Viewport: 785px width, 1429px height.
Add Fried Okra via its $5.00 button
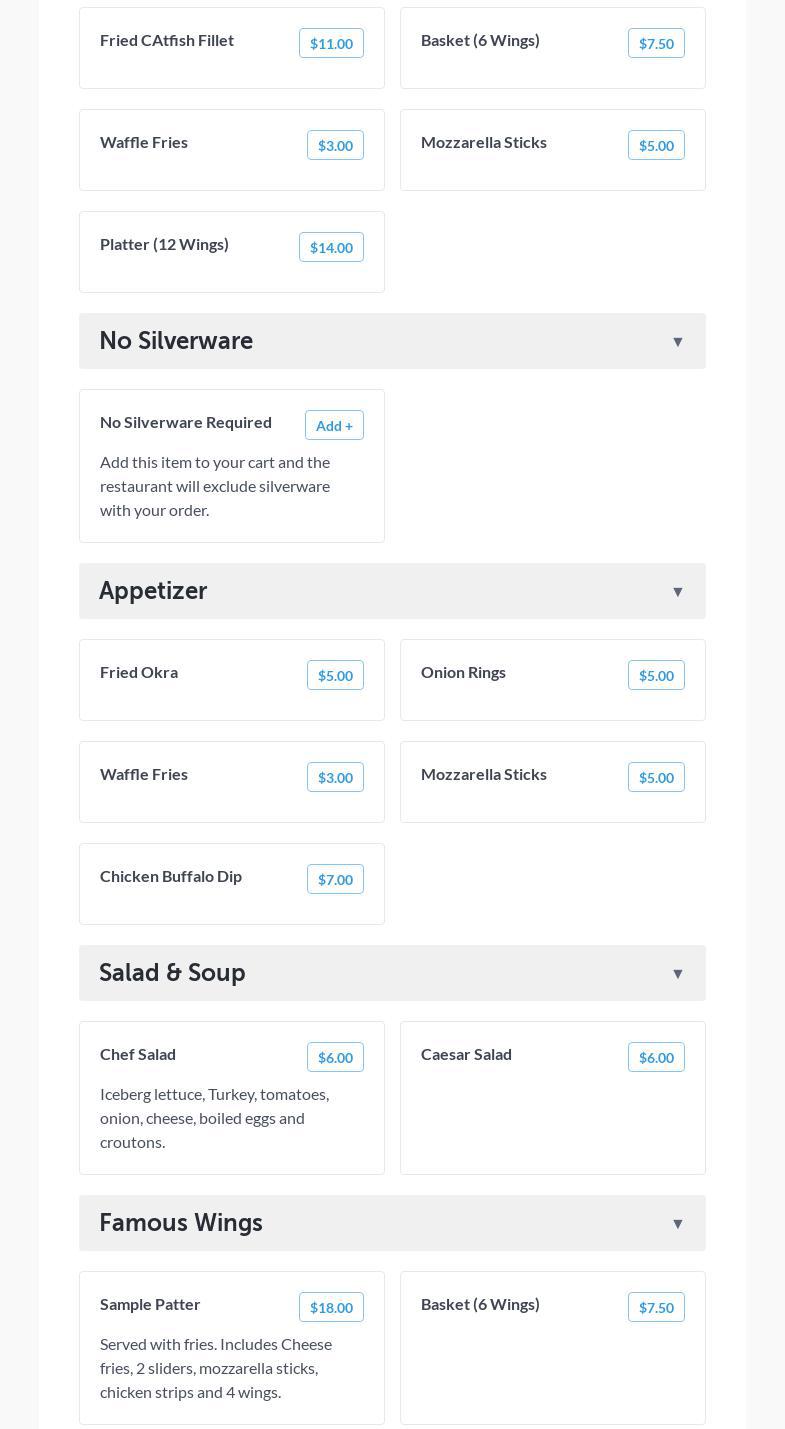335,675
